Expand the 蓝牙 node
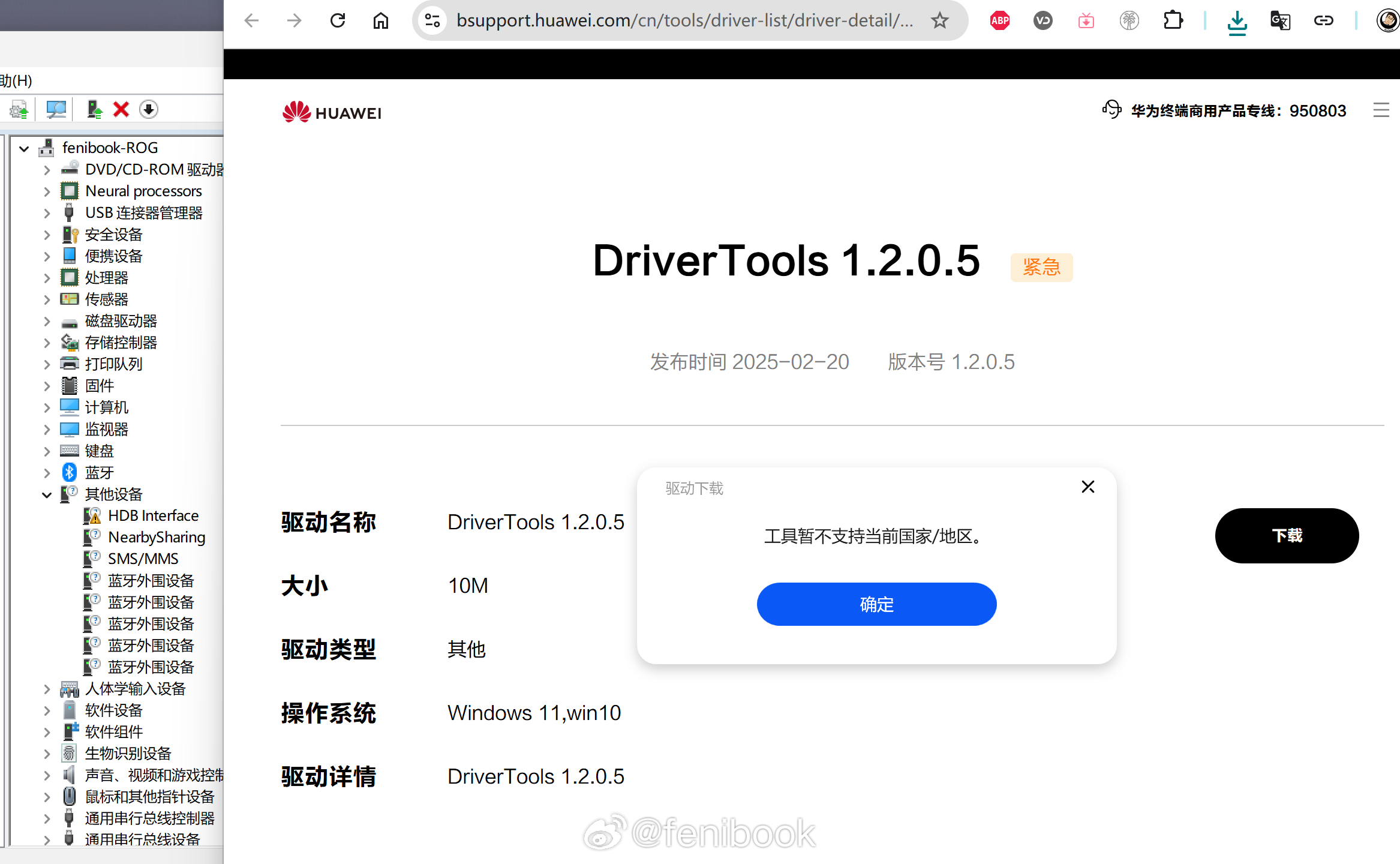The height and width of the screenshot is (864, 1400). pos(47,473)
